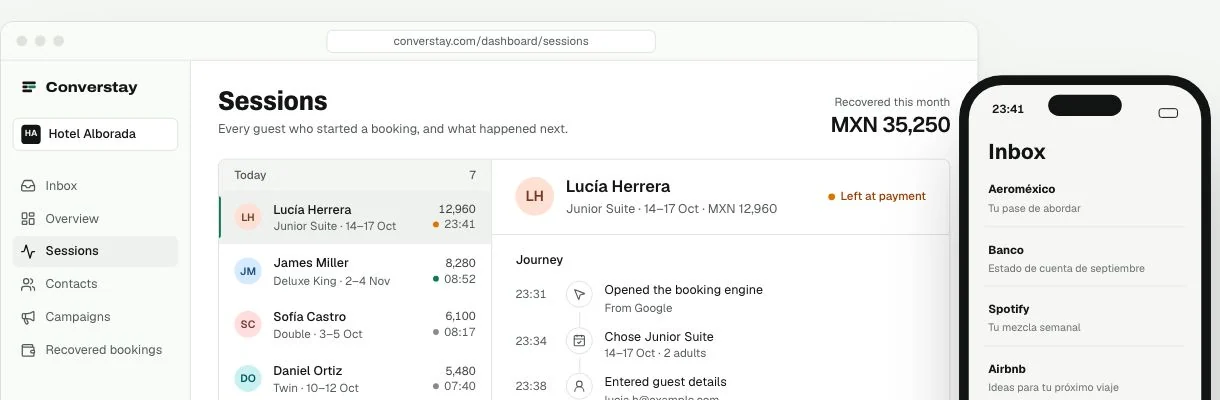This screenshot has width=1220, height=400.
Task: Click the phone battery icon
Action: tap(1168, 113)
